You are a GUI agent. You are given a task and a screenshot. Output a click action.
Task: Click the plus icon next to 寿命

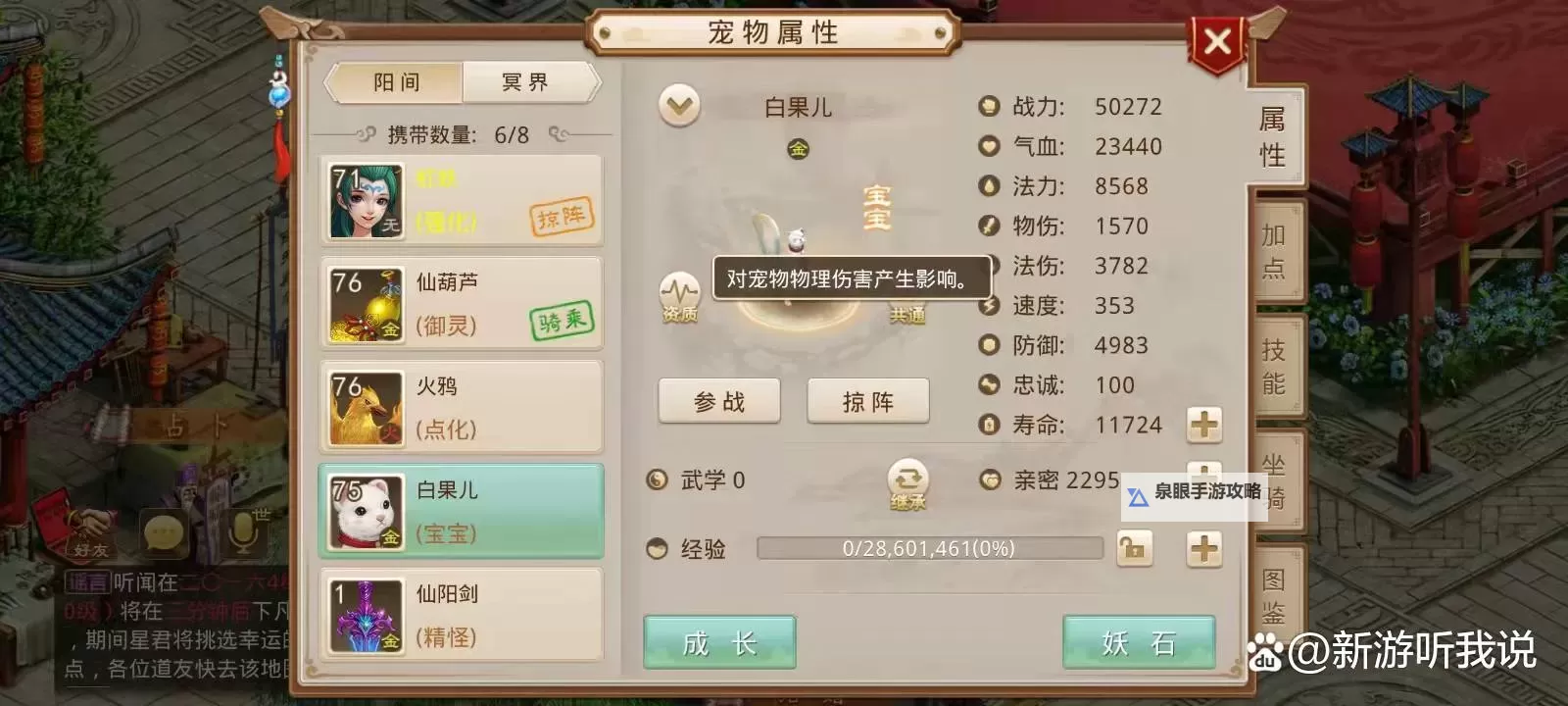tap(1204, 425)
